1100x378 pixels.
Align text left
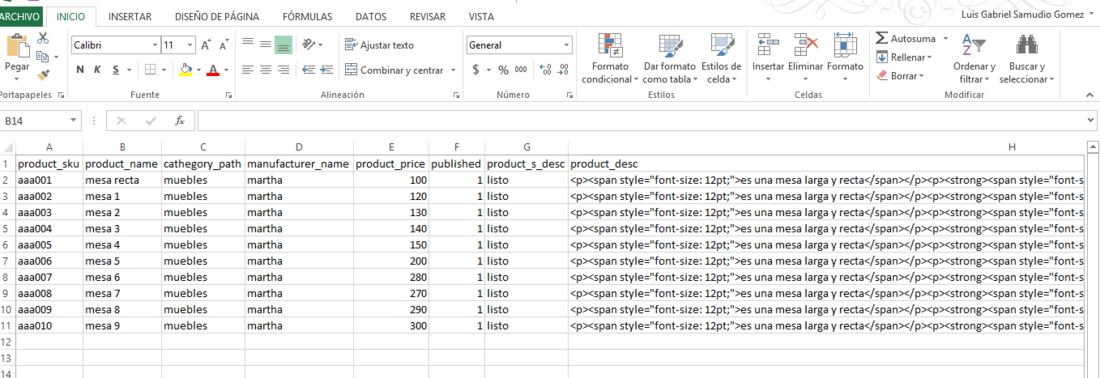[x=248, y=69]
